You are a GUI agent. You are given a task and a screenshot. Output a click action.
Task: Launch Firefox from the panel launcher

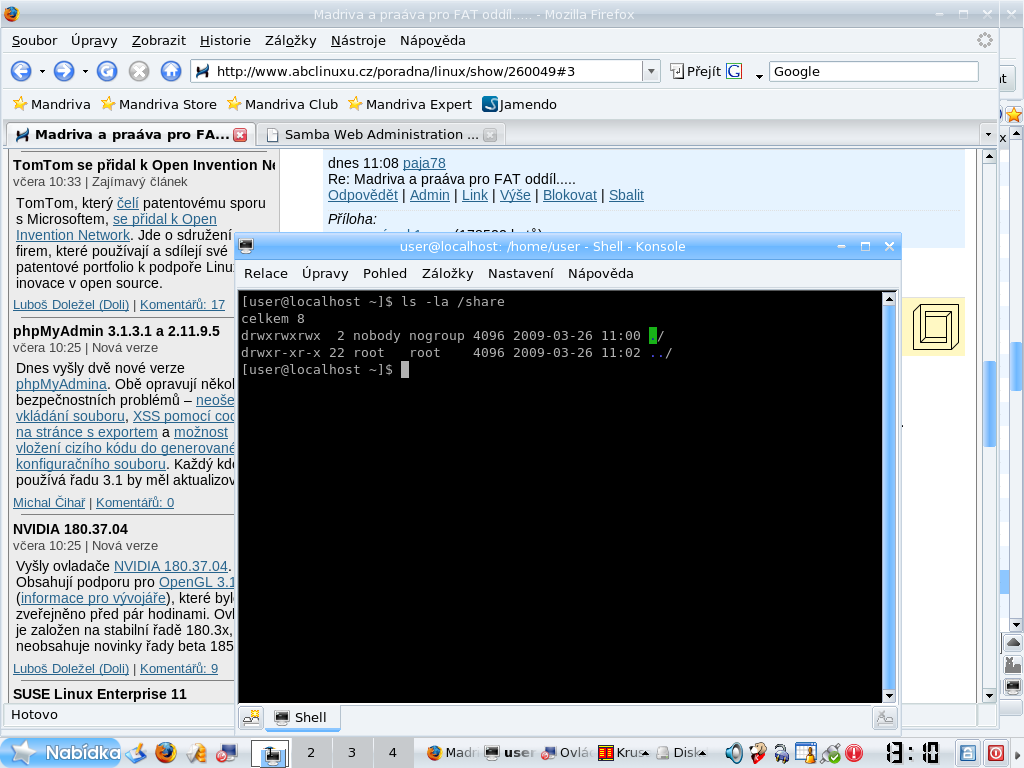pyautogui.click(x=166, y=753)
